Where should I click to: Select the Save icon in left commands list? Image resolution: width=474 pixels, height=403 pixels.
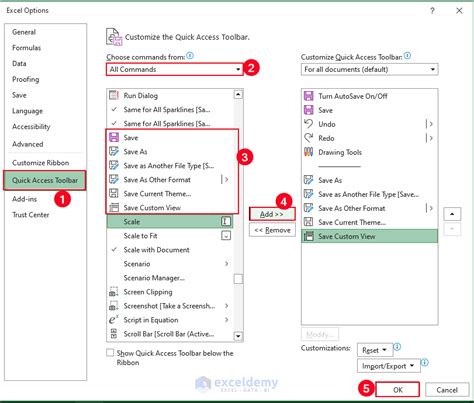click(x=114, y=137)
